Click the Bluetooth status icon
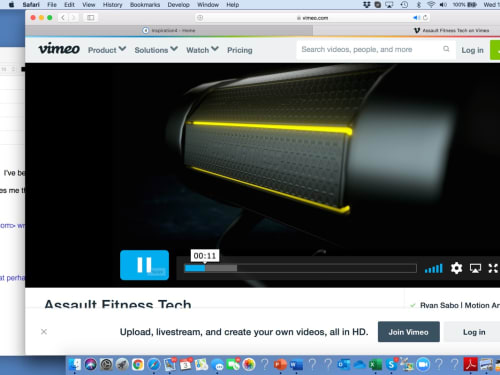 [419, 5]
